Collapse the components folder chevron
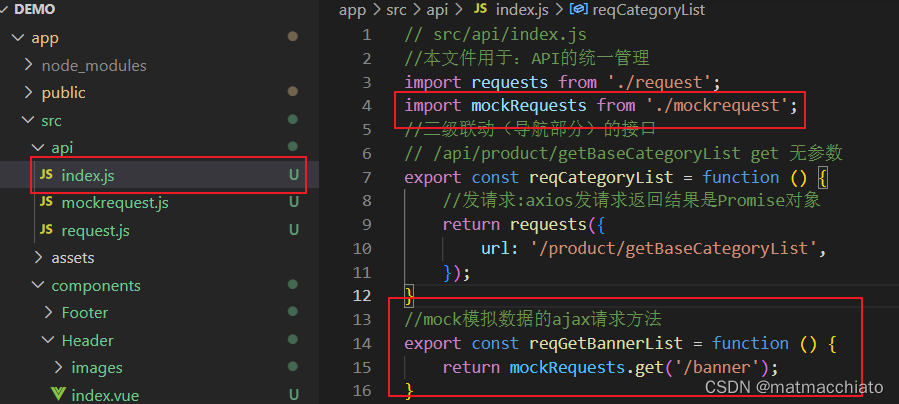899x404 pixels. tap(38, 285)
